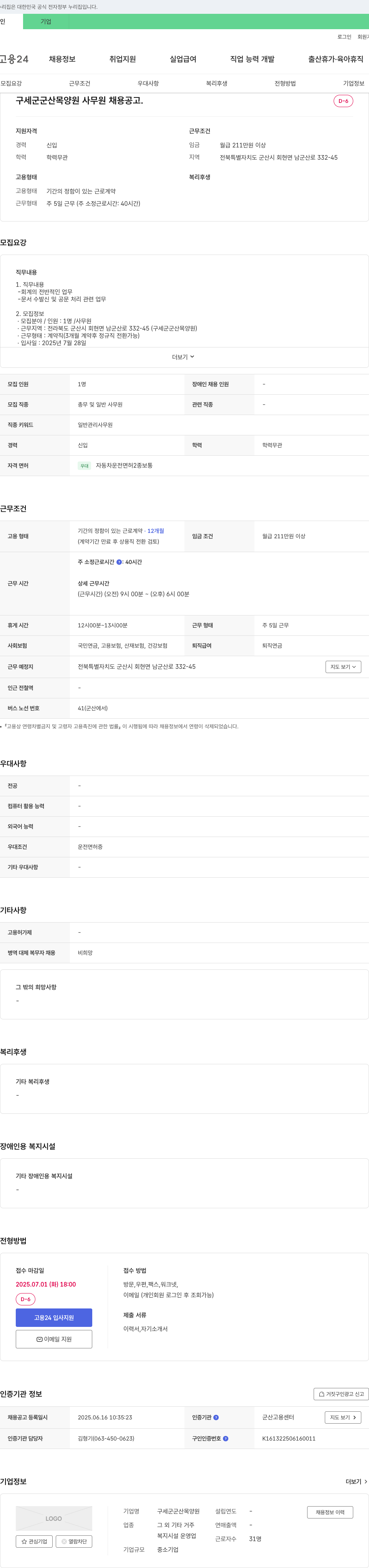The image size is (369, 1568).
Task: Go to the 고용24 logo home
Action: (14, 59)
